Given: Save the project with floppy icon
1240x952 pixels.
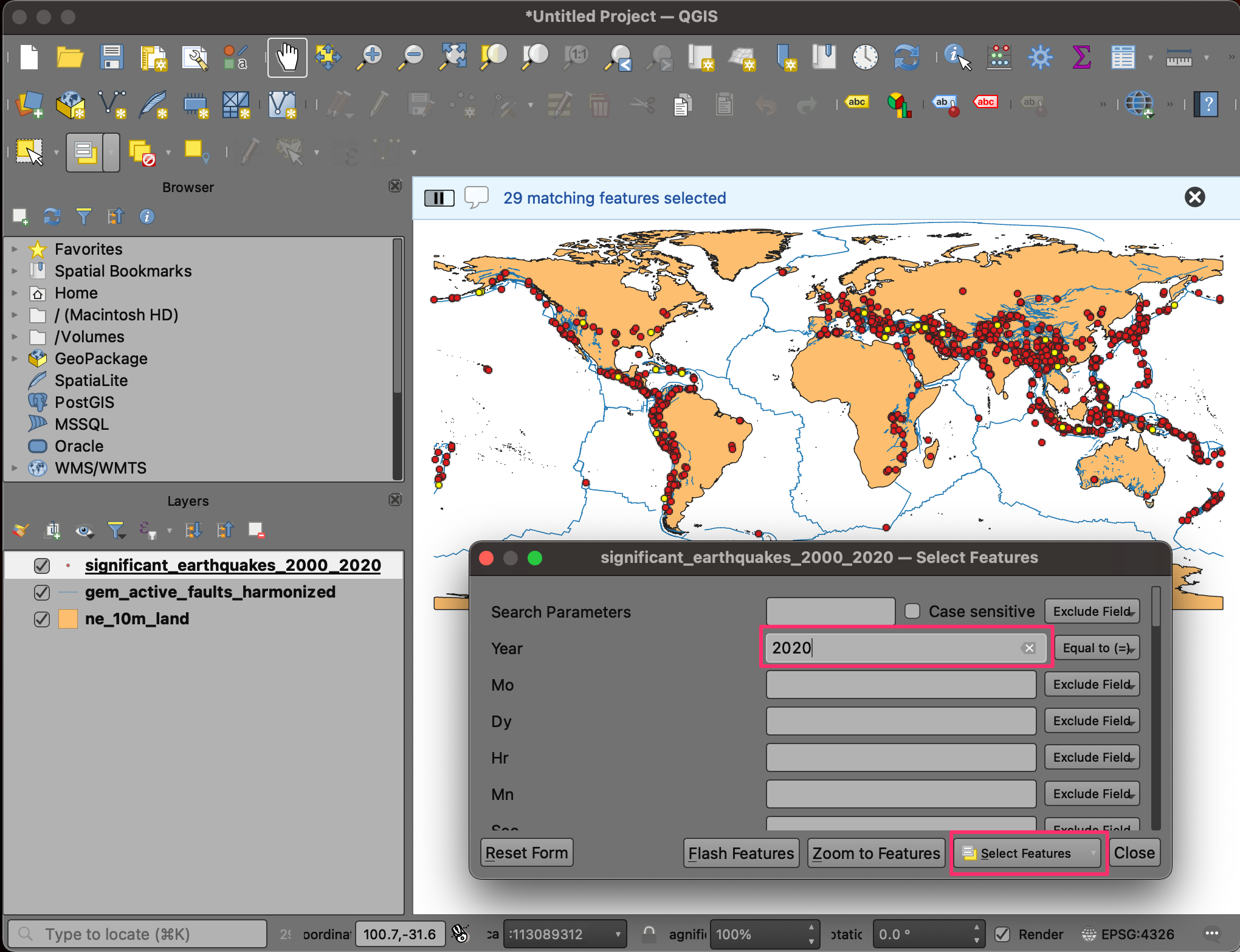Looking at the screenshot, I should point(112,58).
